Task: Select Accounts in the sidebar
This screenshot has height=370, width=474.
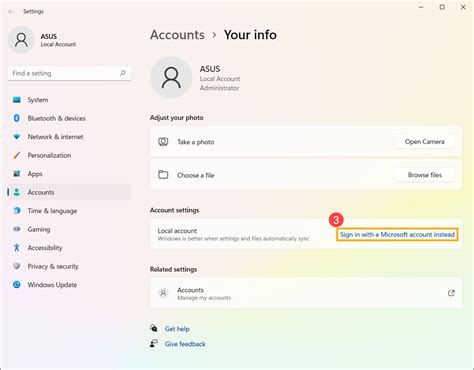Action: tap(69, 192)
